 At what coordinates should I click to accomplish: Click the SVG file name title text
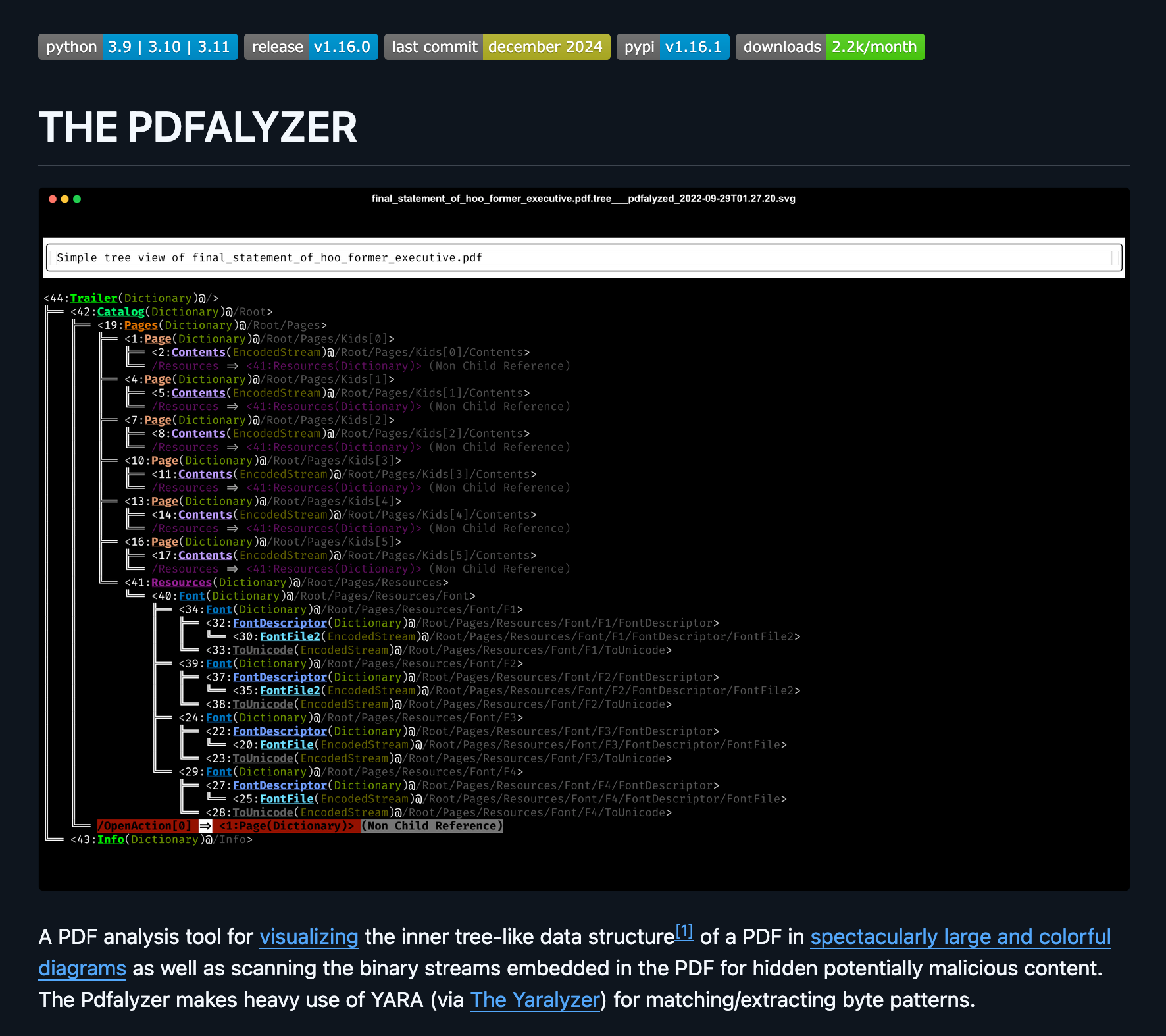click(x=584, y=199)
